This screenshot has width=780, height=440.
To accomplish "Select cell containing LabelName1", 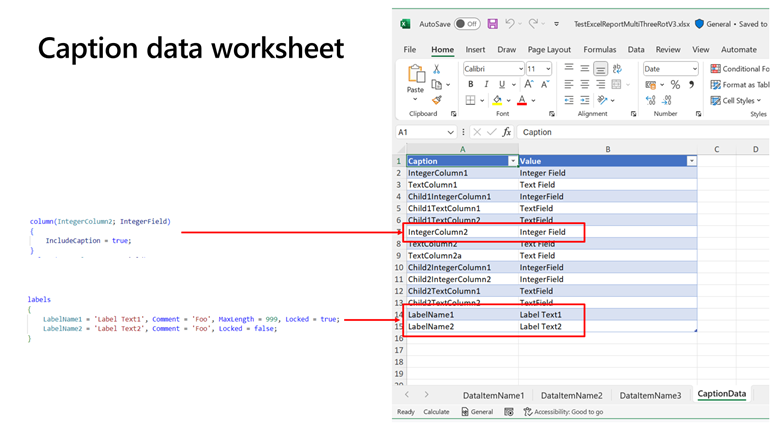I will click(x=463, y=315).
